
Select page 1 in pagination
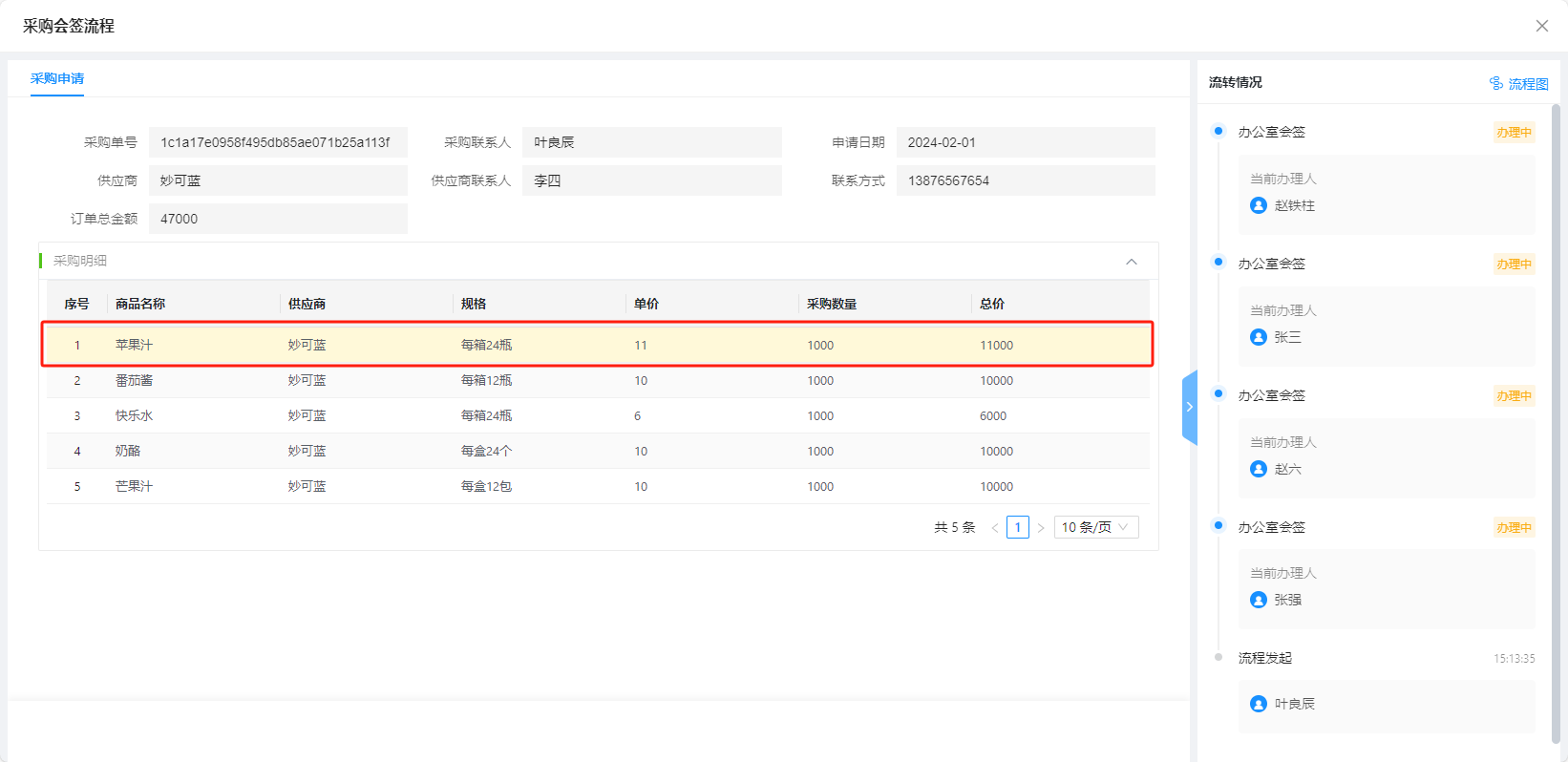click(x=1018, y=527)
